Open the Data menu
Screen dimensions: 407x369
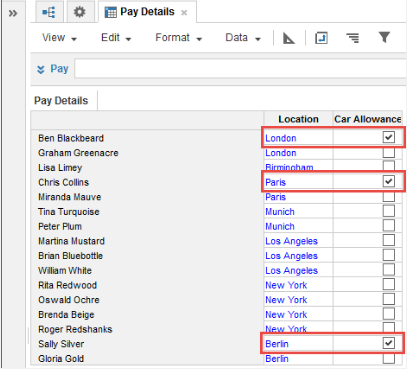point(243,38)
